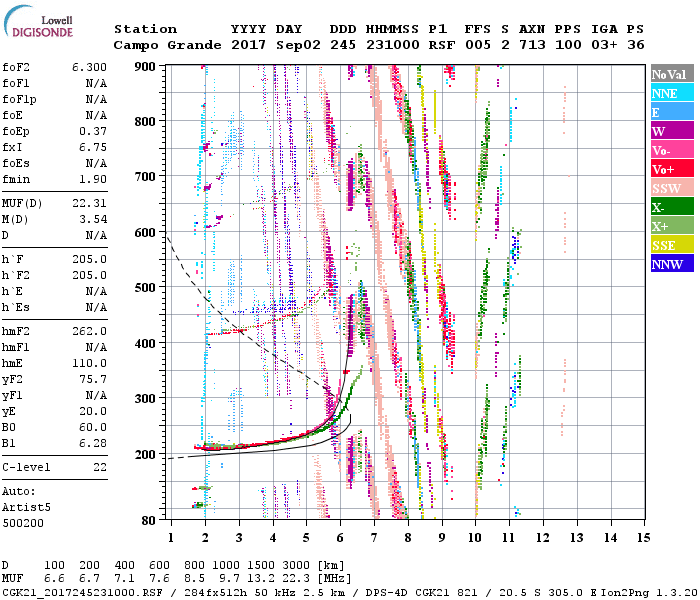Screen dimensions: 700x600
Task: Click the 6 MHz x-axis label
Action: tap(340, 538)
